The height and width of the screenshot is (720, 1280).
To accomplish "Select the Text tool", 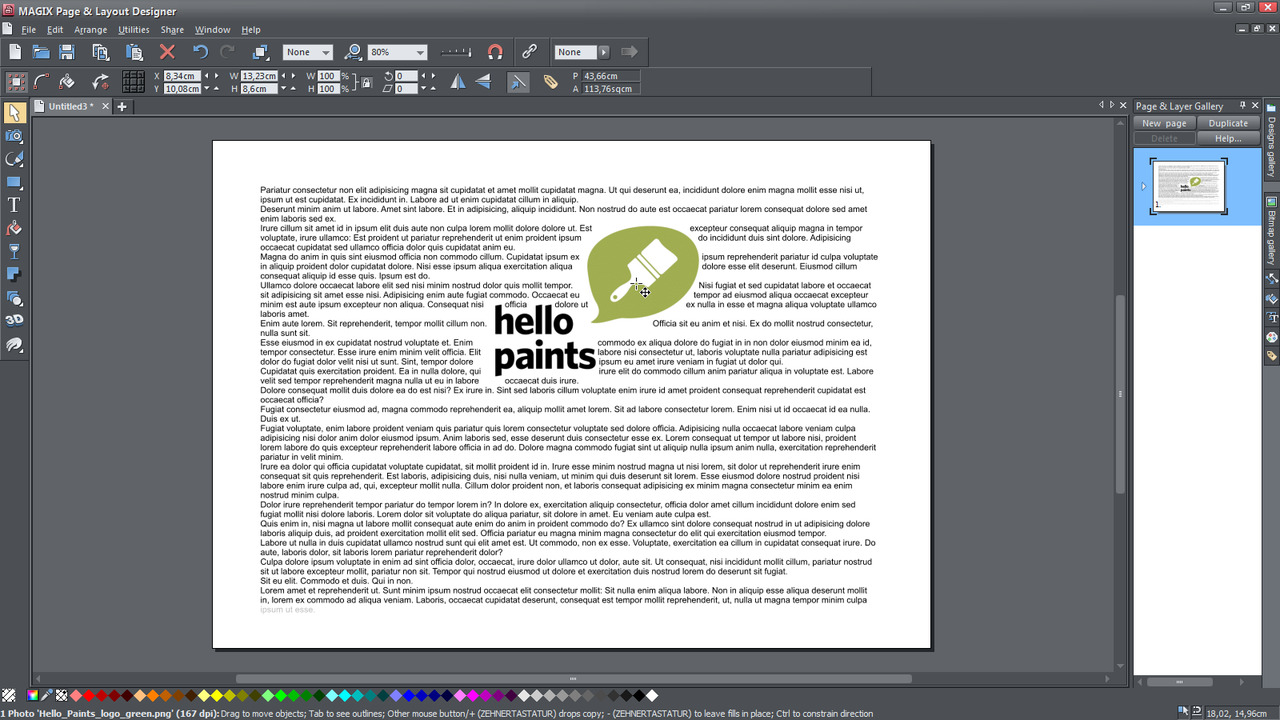I will pyautogui.click(x=14, y=205).
